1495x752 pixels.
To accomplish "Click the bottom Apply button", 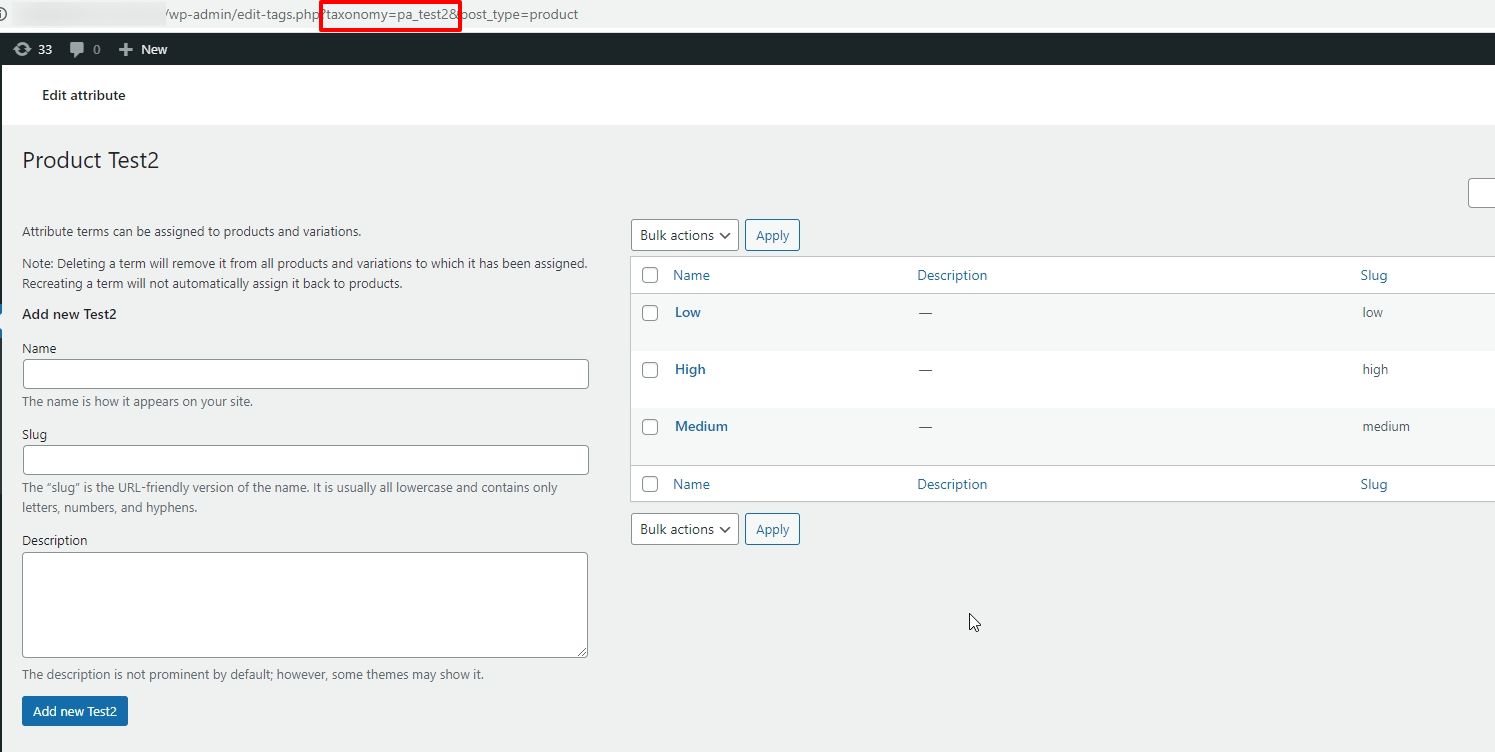I will click(x=772, y=529).
